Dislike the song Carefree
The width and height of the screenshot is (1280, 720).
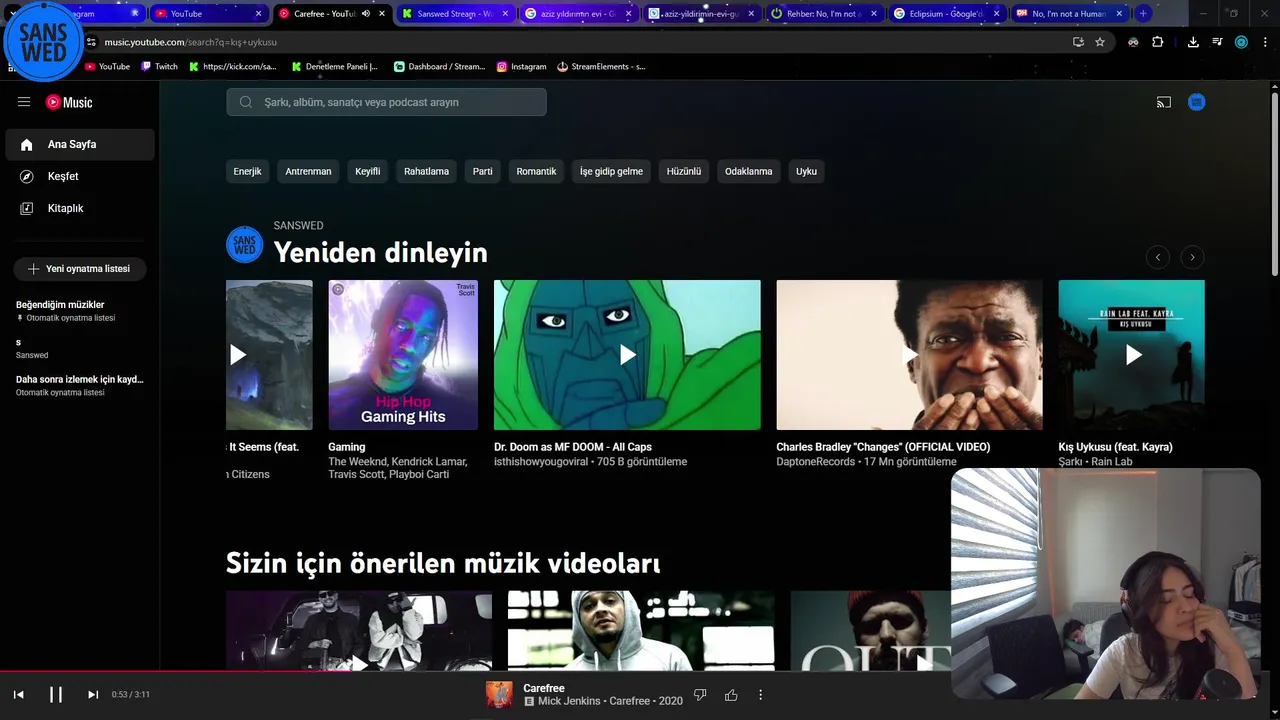(700, 694)
